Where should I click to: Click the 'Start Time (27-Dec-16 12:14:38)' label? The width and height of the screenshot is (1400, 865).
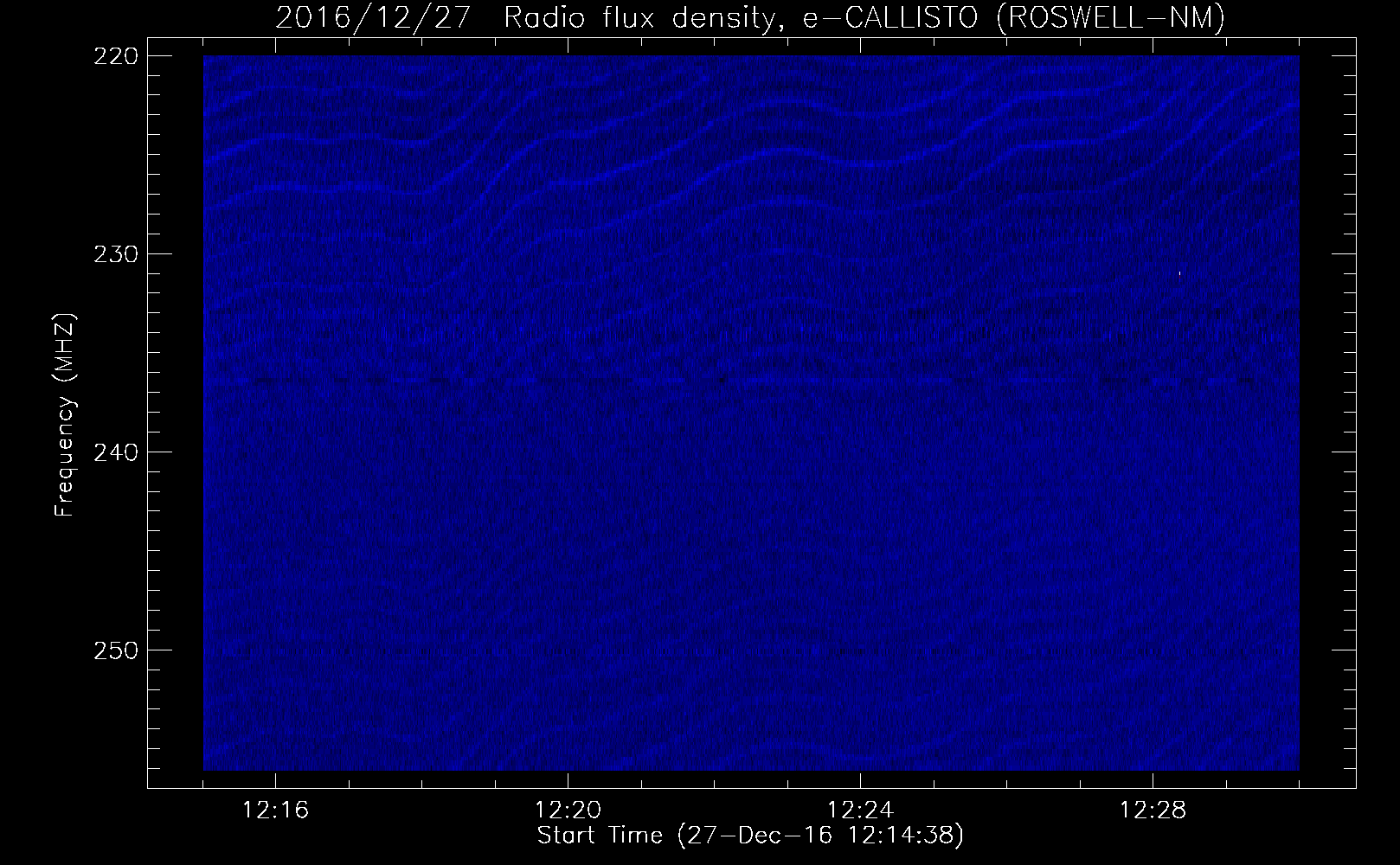pos(750,836)
